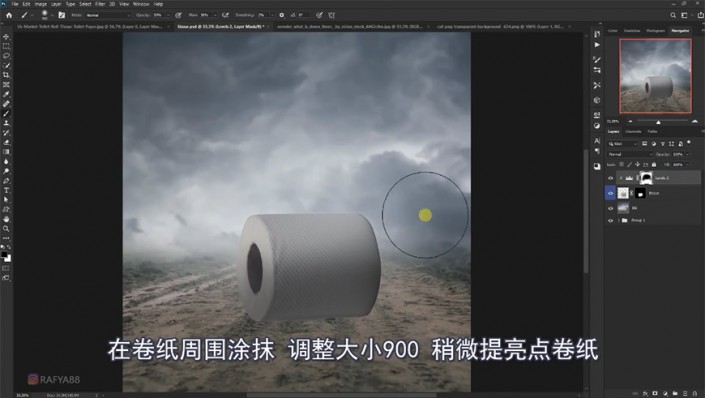Open the Filter menu
Viewport: 705px width, 398px height.
[x=100, y=4]
